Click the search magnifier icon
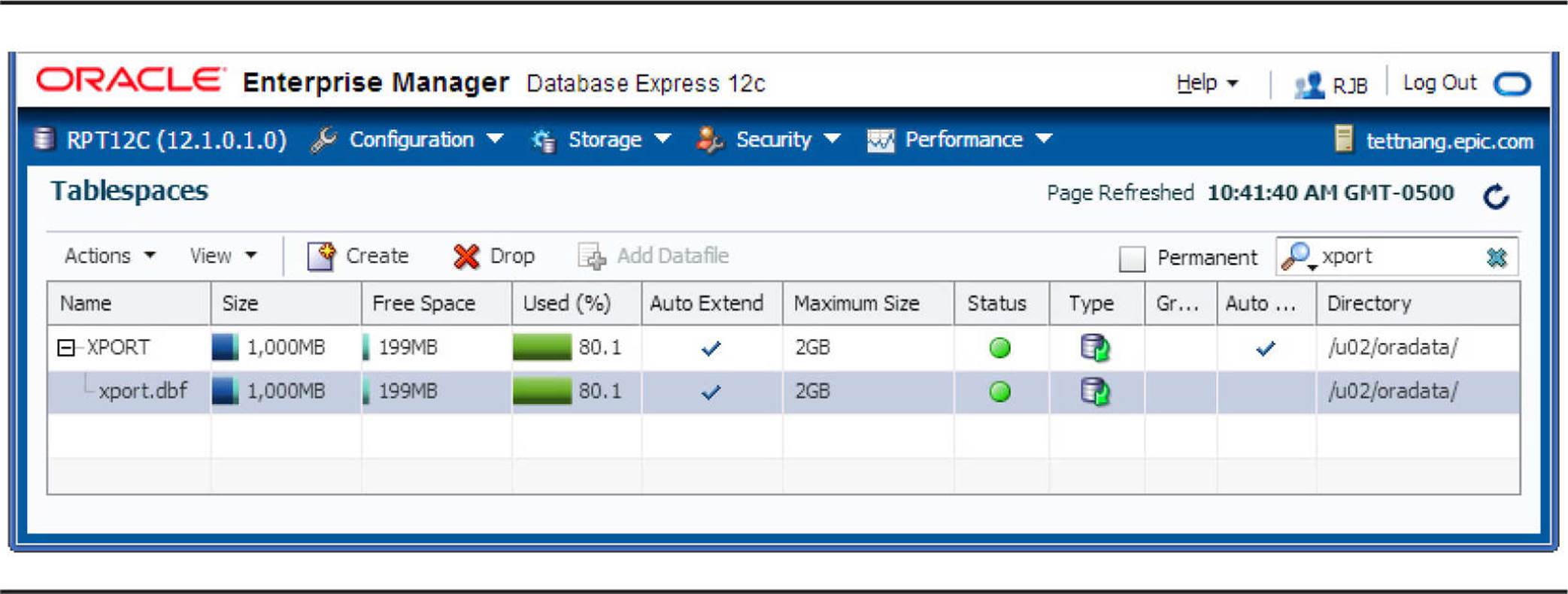Image resolution: width=1568 pixels, height=594 pixels. (1298, 256)
